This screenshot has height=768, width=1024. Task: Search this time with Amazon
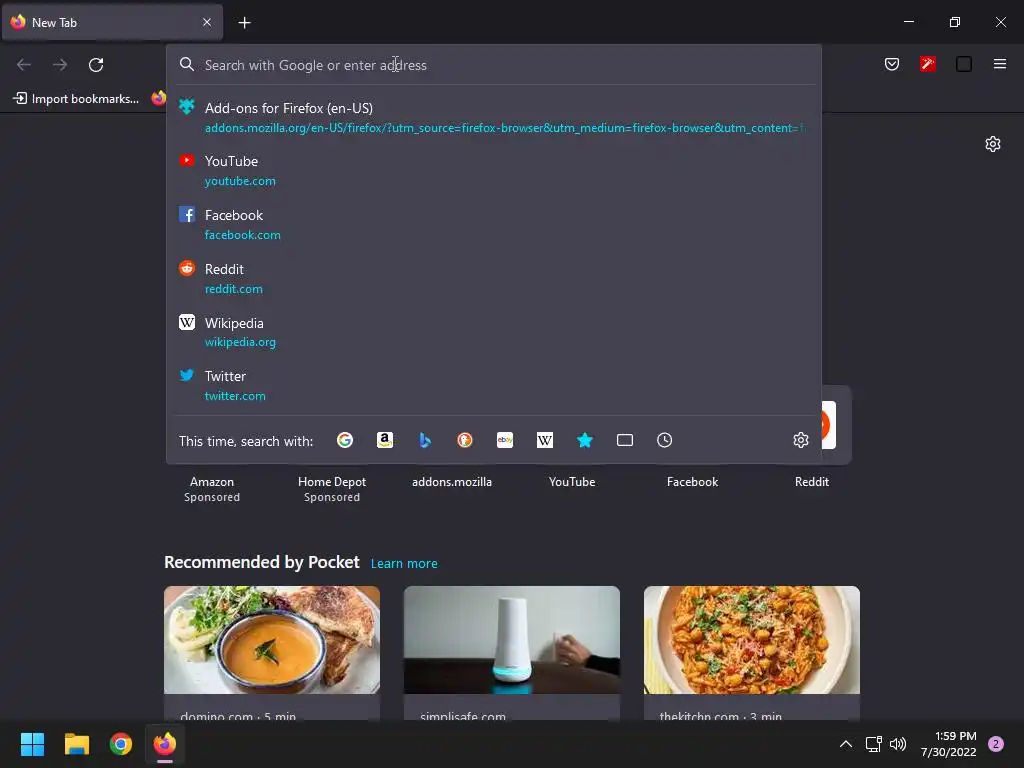click(385, 440)
